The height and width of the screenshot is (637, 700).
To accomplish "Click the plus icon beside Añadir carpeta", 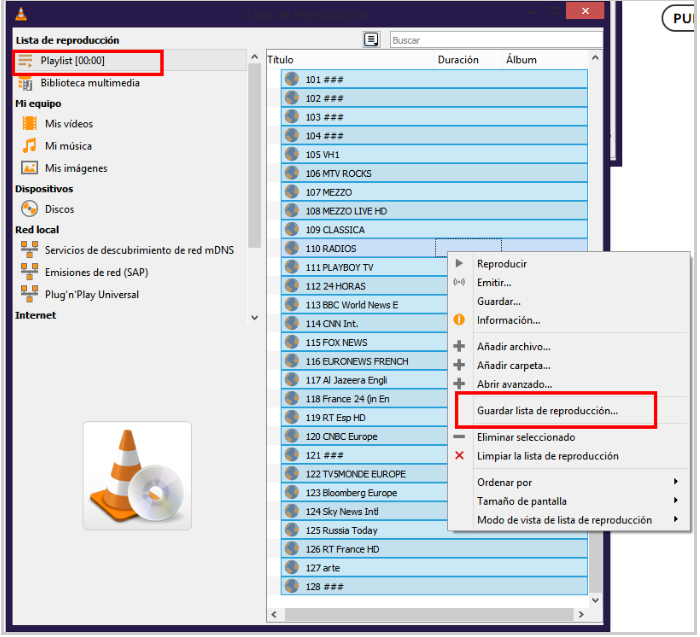I will [459, 365].
